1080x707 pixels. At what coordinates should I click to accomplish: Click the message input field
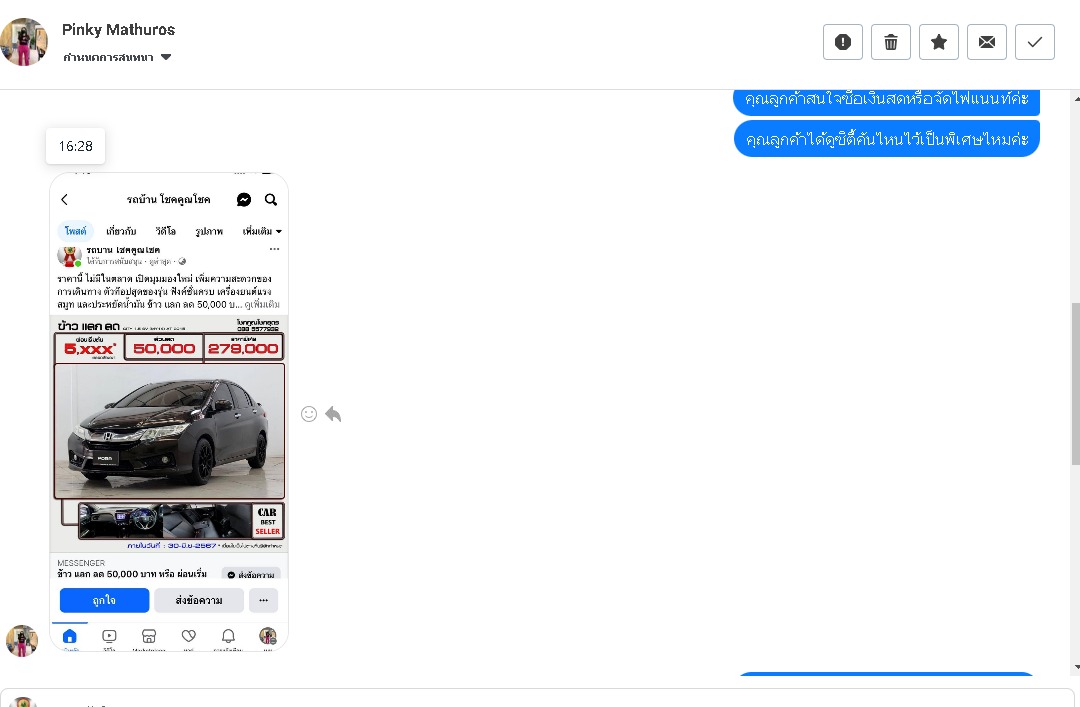tap(540, 698)
